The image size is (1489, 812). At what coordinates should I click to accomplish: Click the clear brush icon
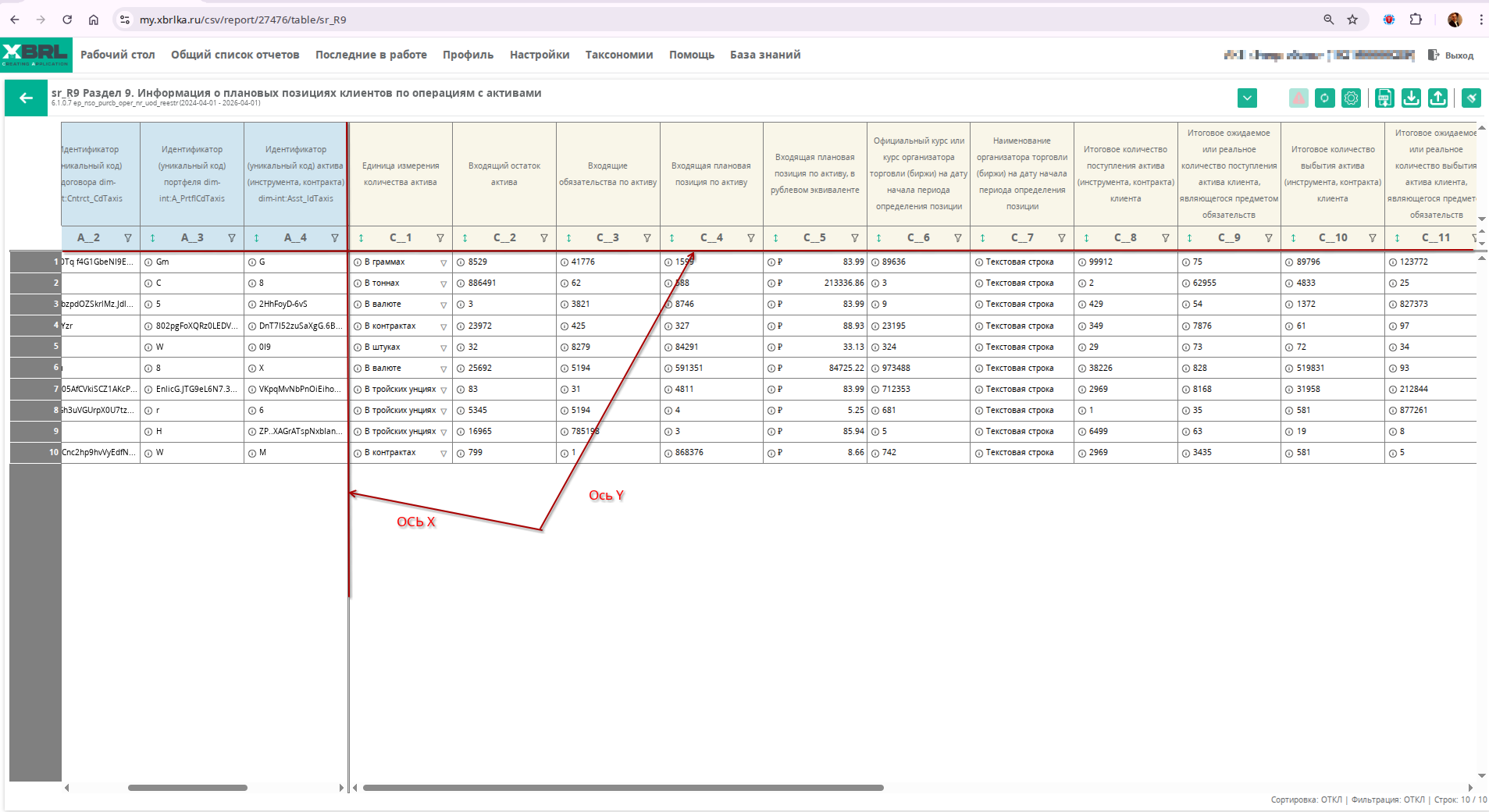[x=1471, y=98]
